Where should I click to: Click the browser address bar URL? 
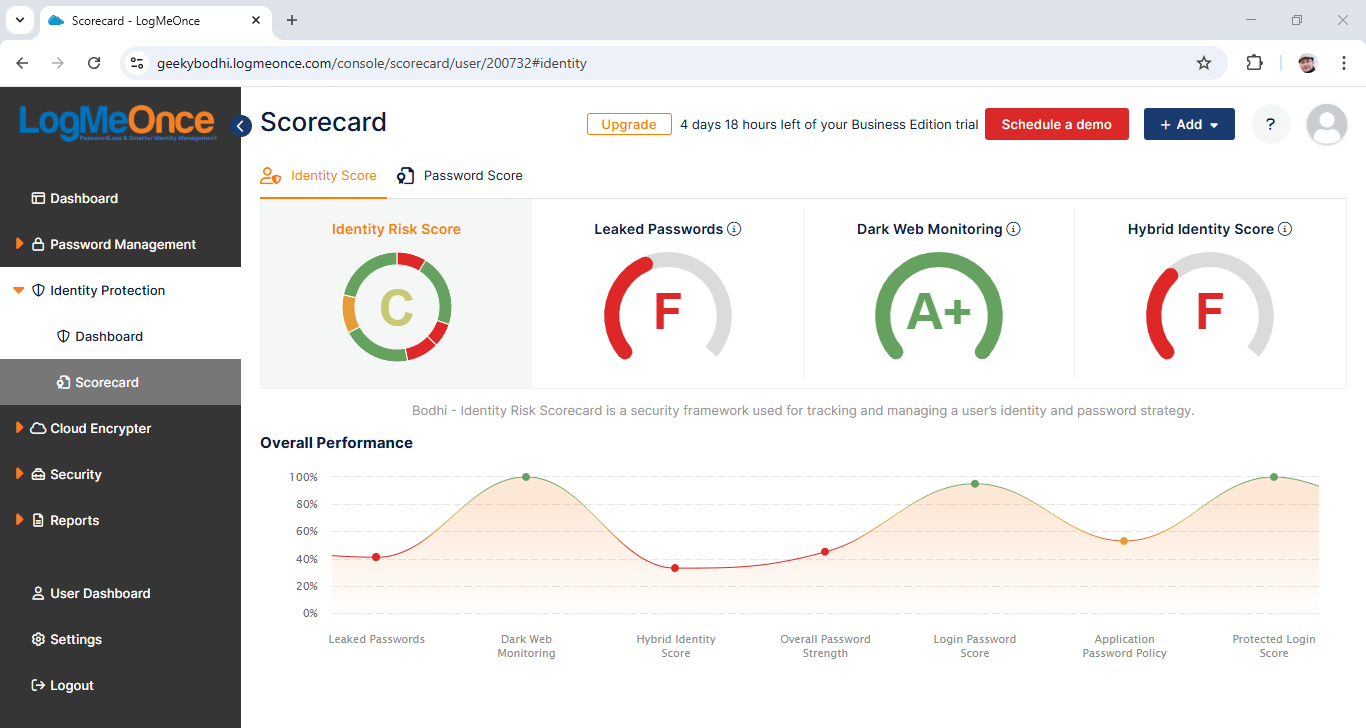[372, 63]
